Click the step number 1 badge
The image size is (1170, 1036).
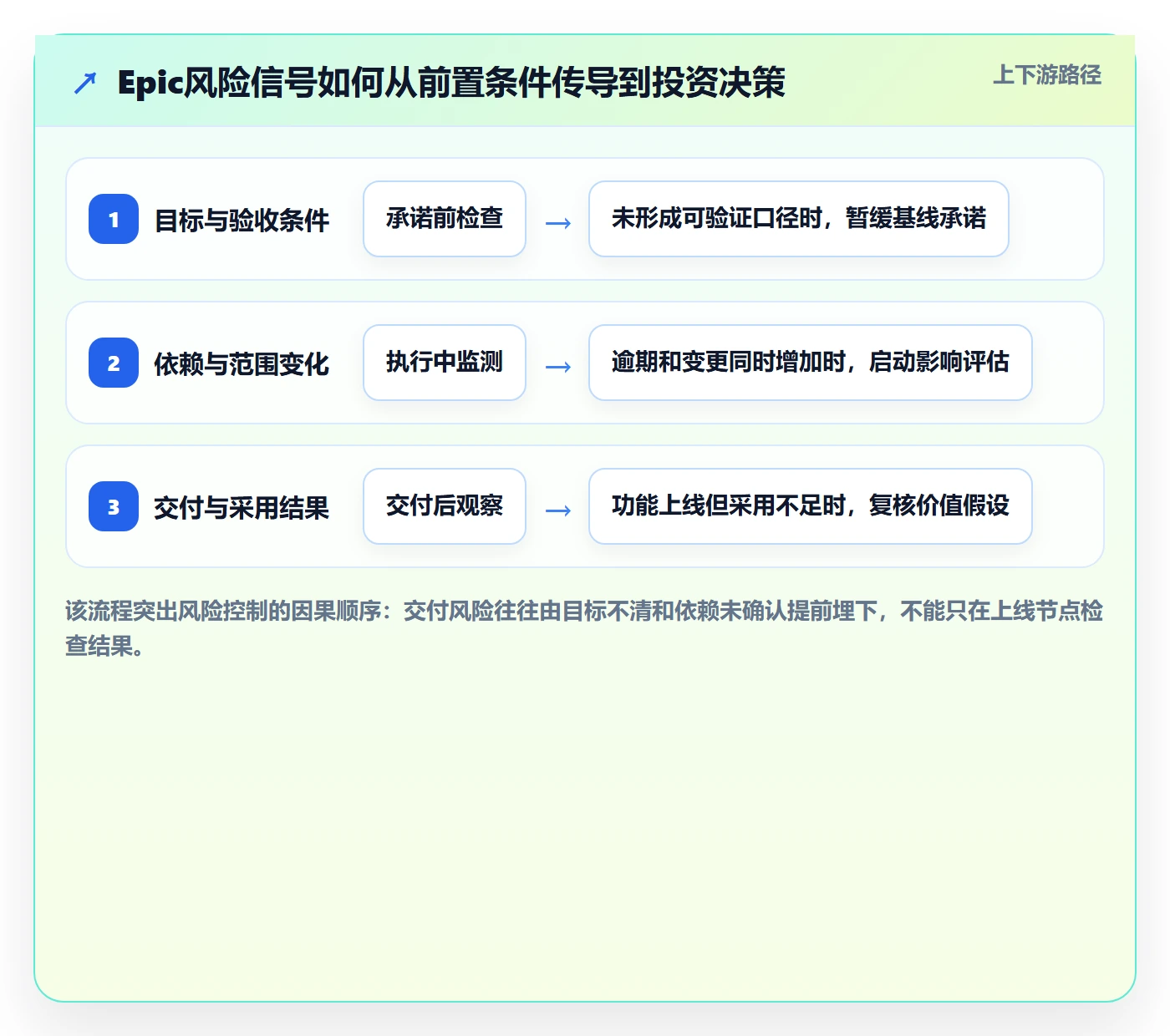[114, 219]
